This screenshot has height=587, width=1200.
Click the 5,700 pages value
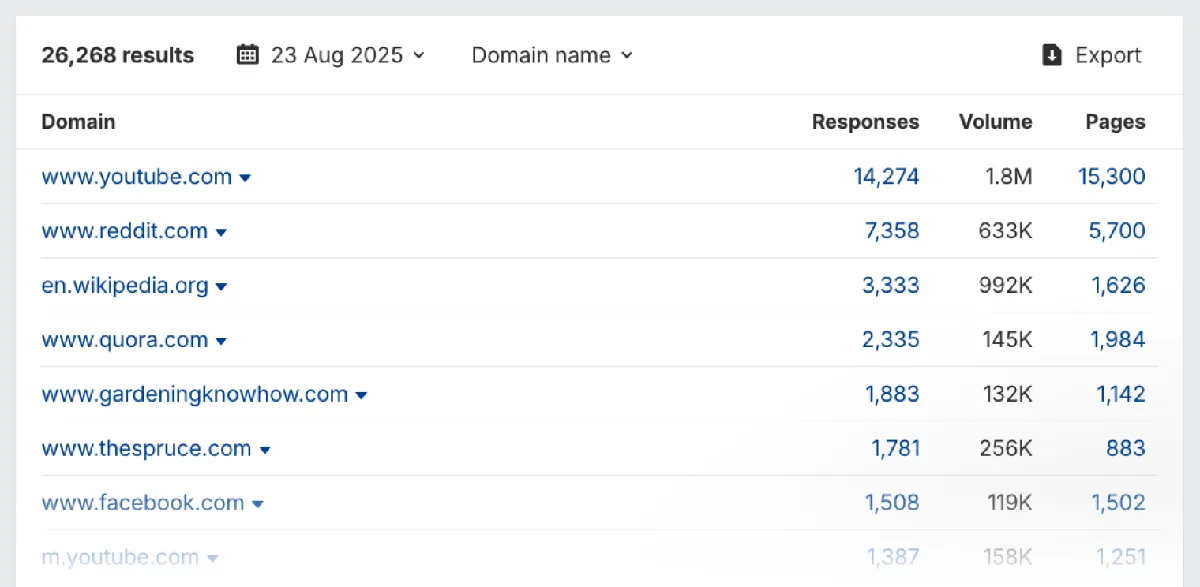point(1117,231)
